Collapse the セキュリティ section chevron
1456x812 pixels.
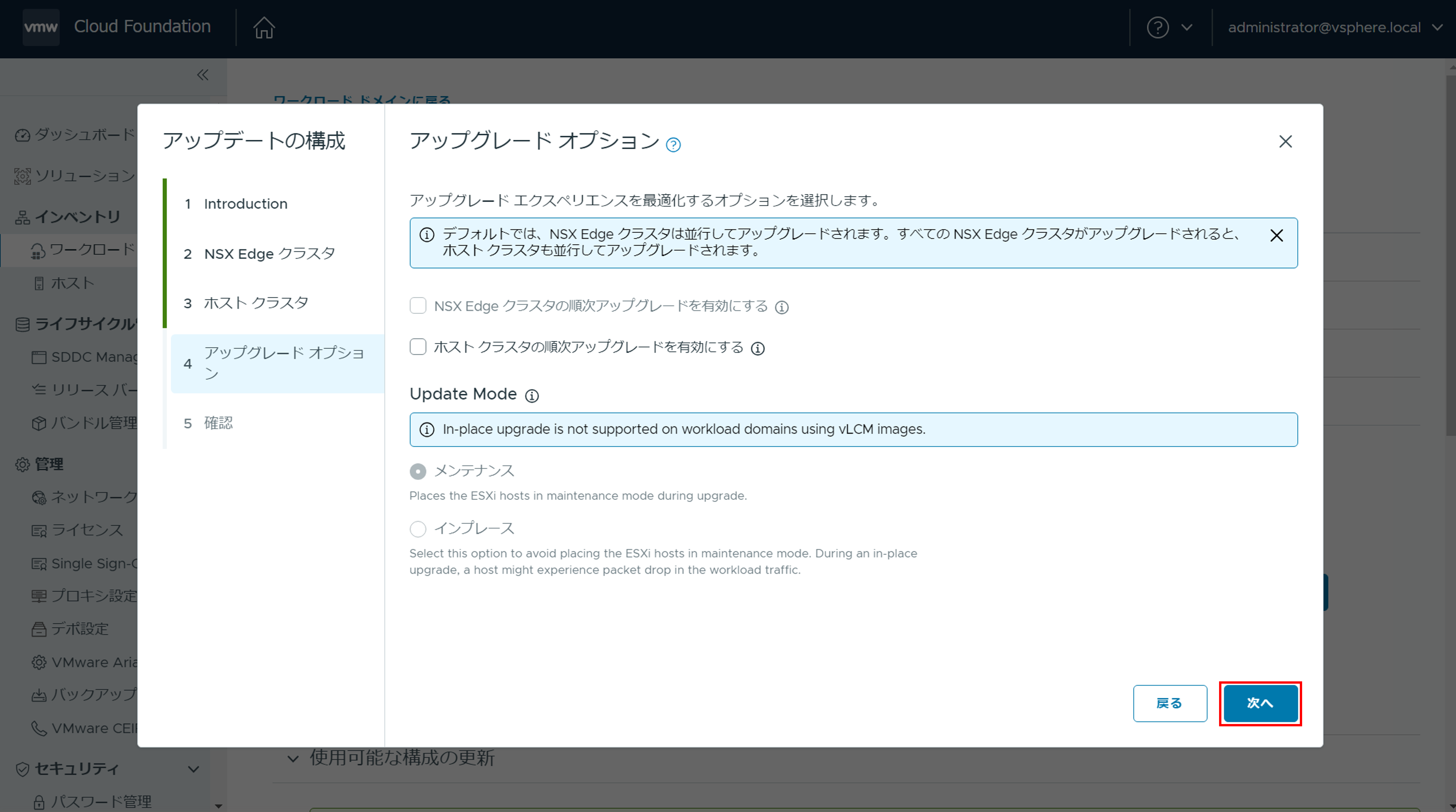tap(193, 769)
